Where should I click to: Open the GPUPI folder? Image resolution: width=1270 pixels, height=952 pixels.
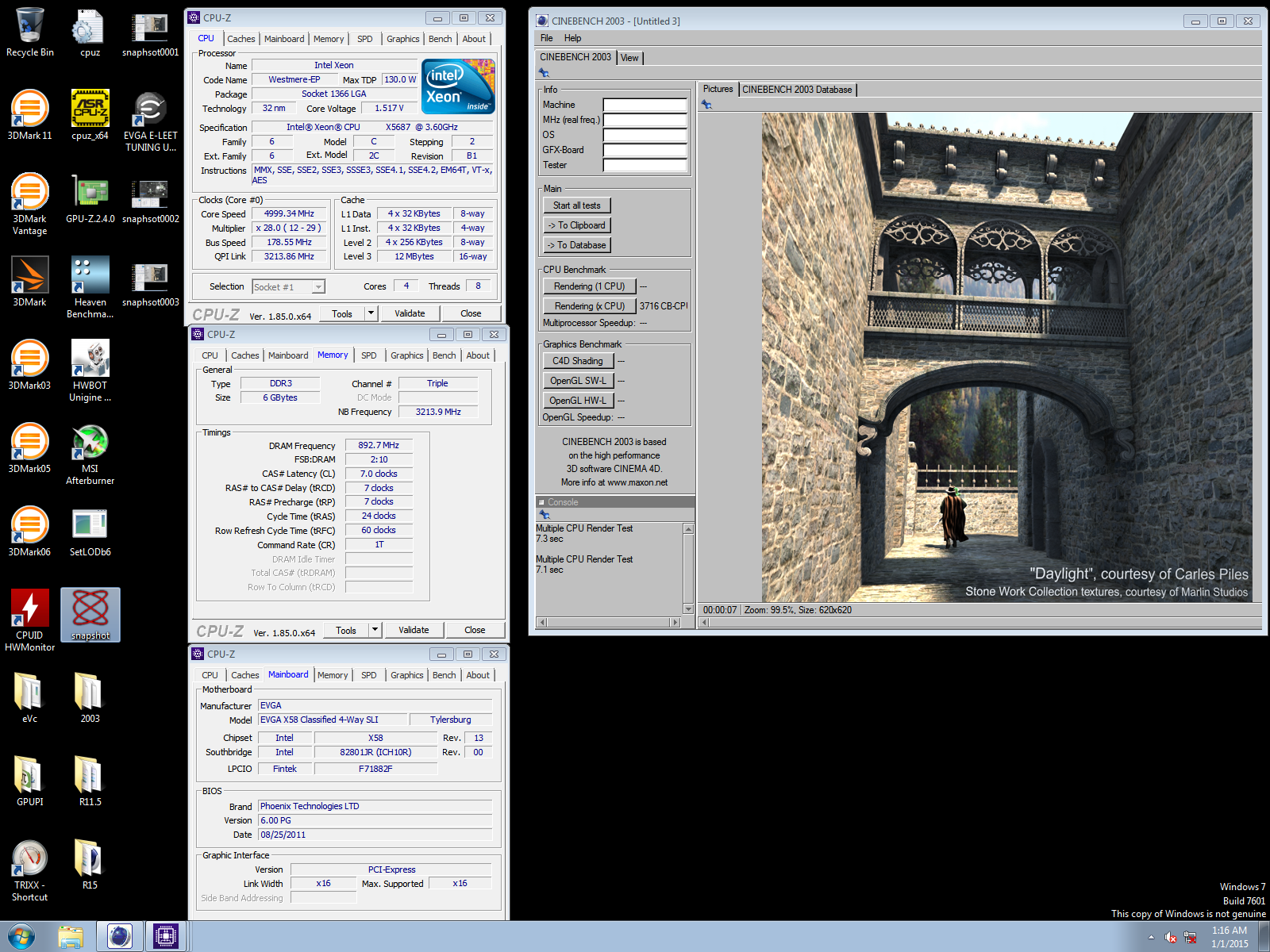click(x=29, y=782)
